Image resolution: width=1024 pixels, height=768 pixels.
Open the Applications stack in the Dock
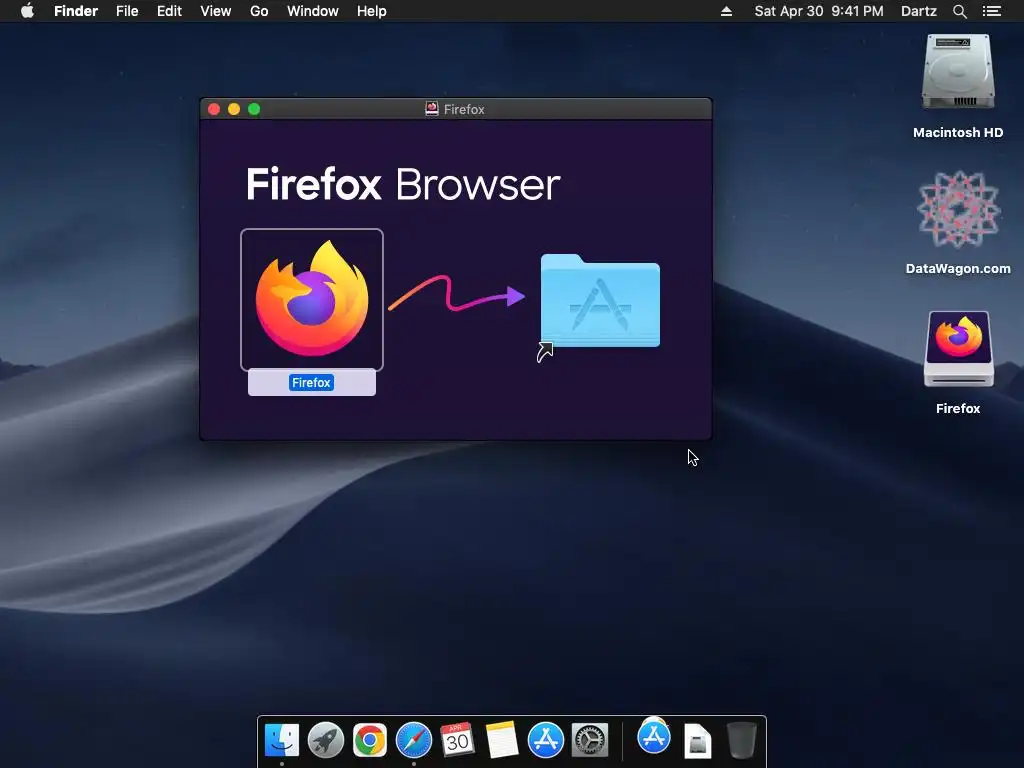coord(654,737)
